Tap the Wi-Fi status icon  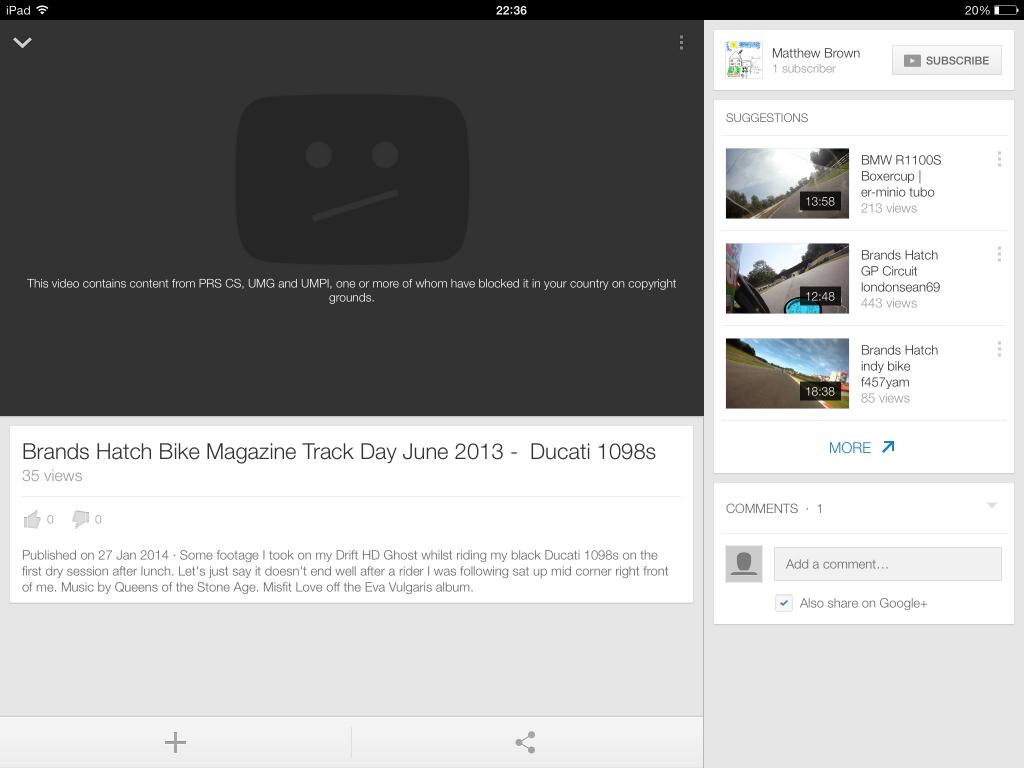(42, 10)
